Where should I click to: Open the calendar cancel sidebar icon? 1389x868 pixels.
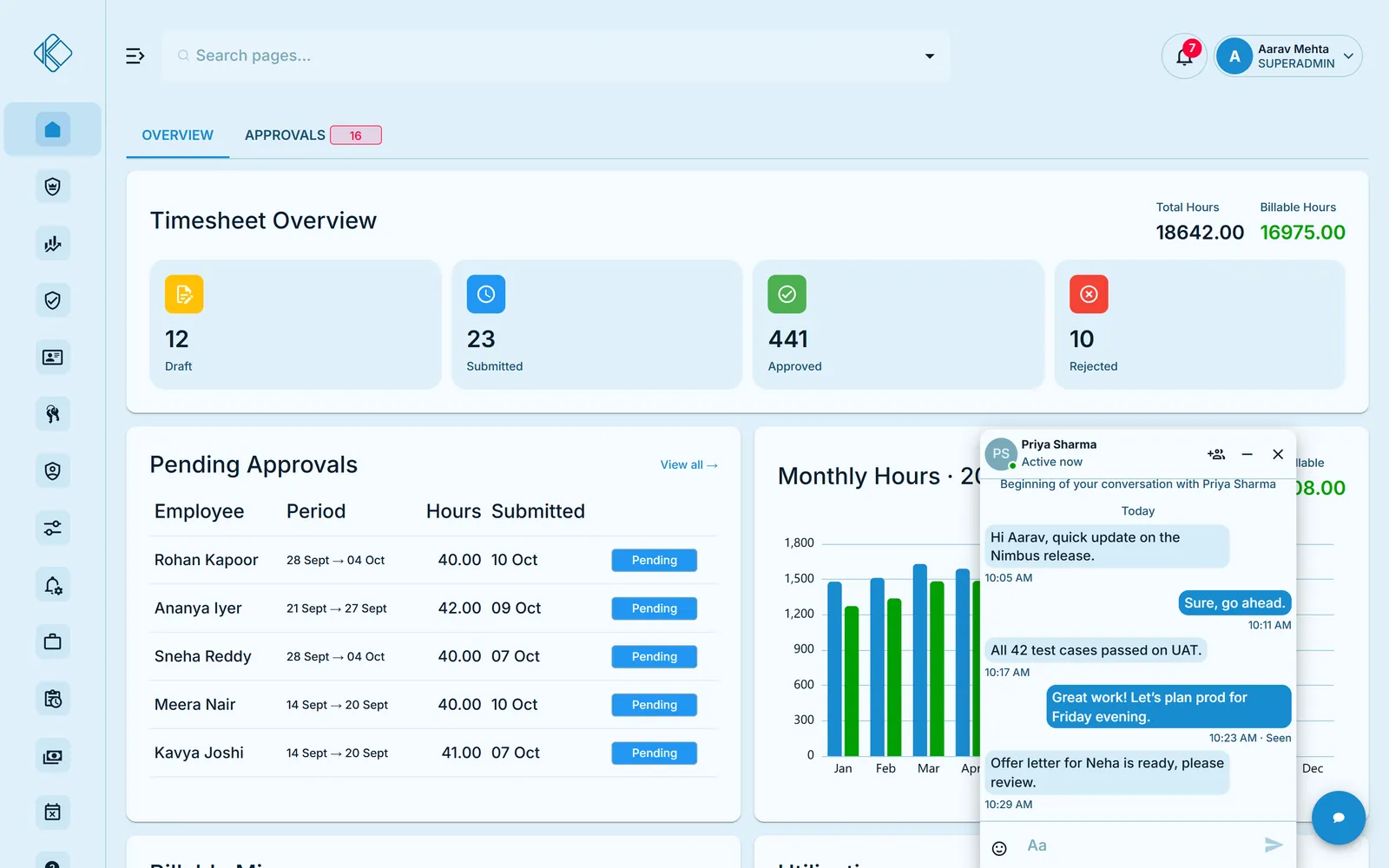pos(53,812)
